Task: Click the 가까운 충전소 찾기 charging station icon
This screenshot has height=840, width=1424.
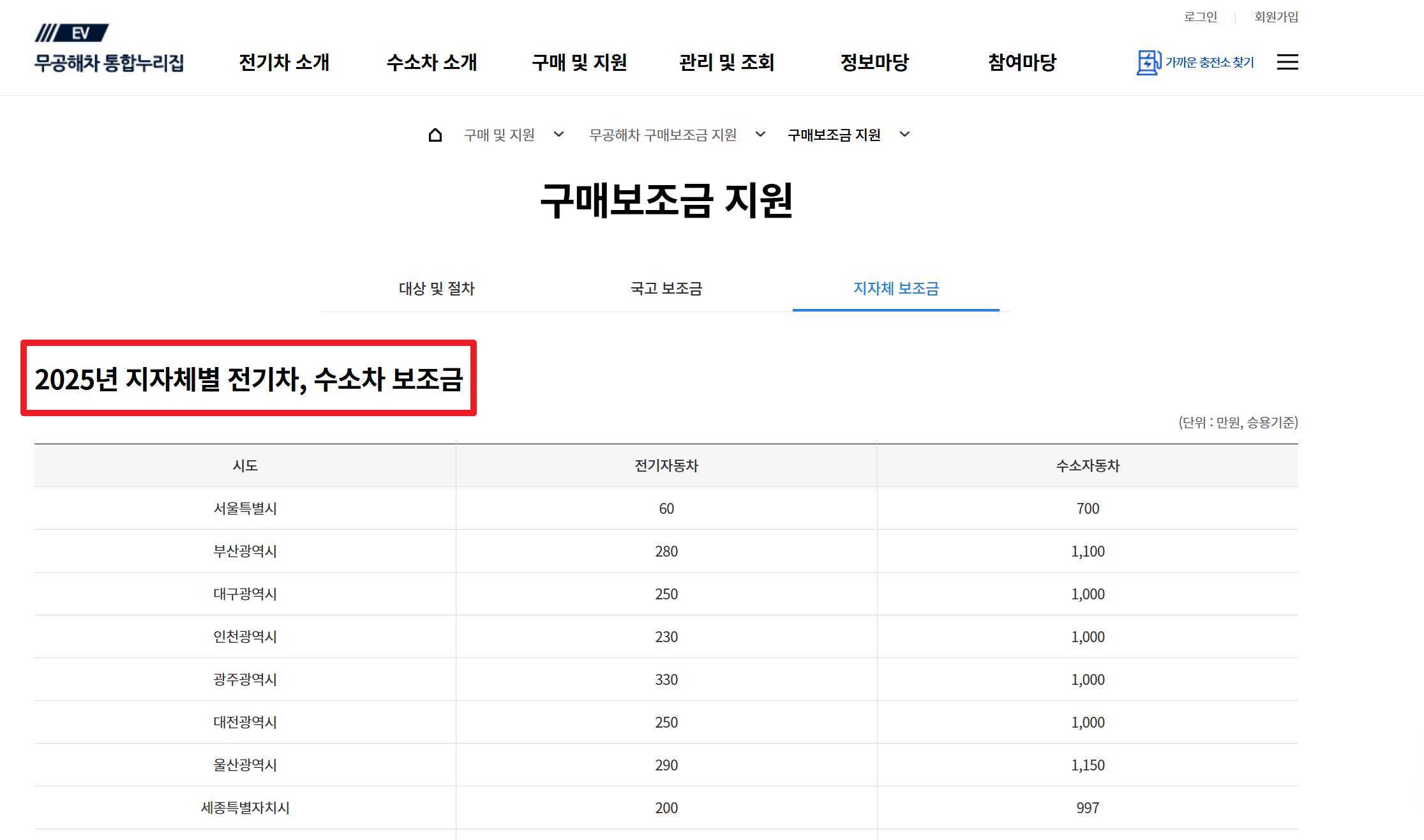Action: pyautogui.click(x=1147, y=63)
